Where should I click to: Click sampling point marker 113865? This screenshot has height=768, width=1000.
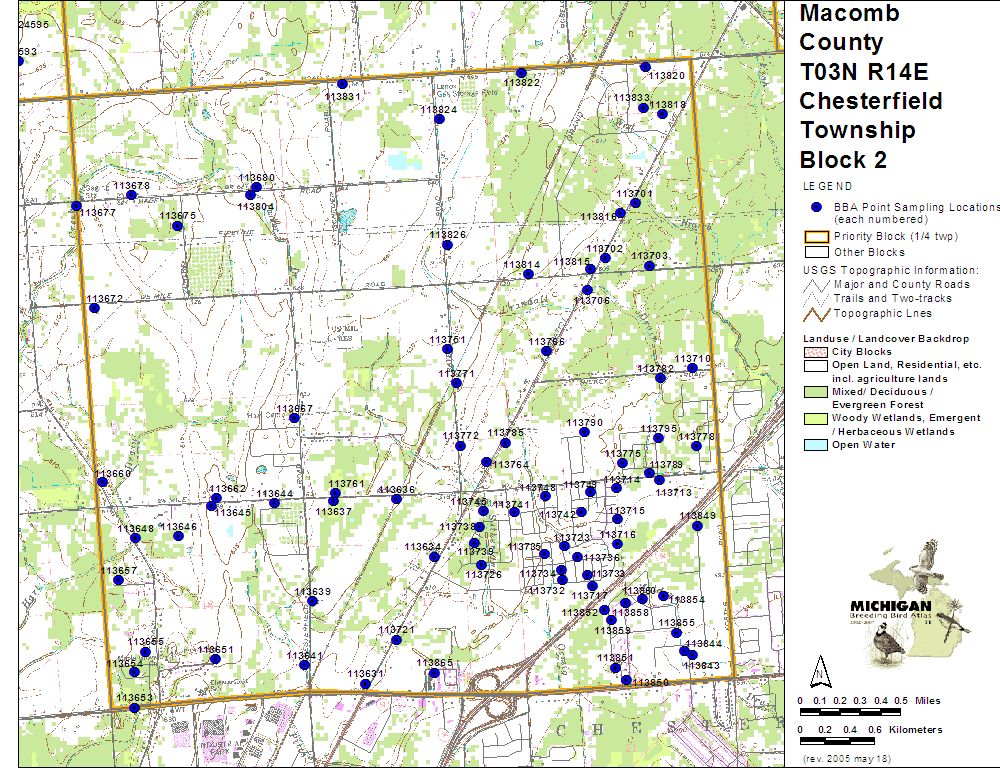pos(434,673)
